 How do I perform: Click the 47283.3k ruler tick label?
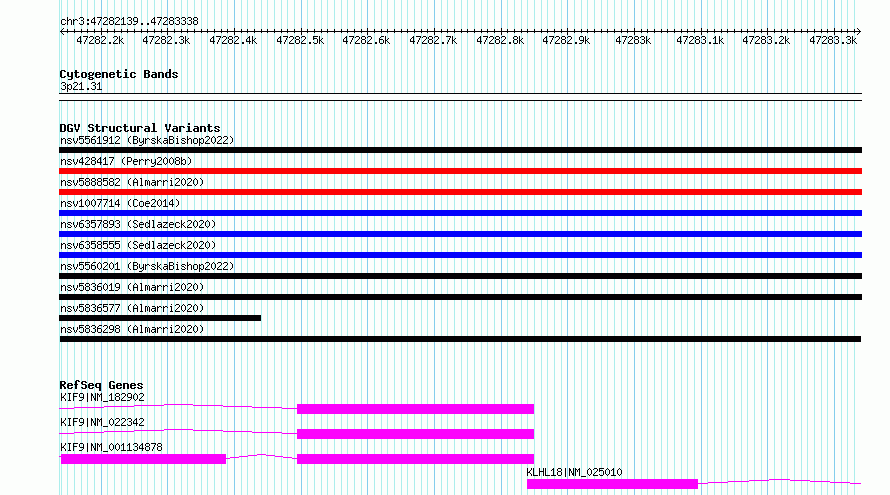pyautogui.click(x=833, y=41)
